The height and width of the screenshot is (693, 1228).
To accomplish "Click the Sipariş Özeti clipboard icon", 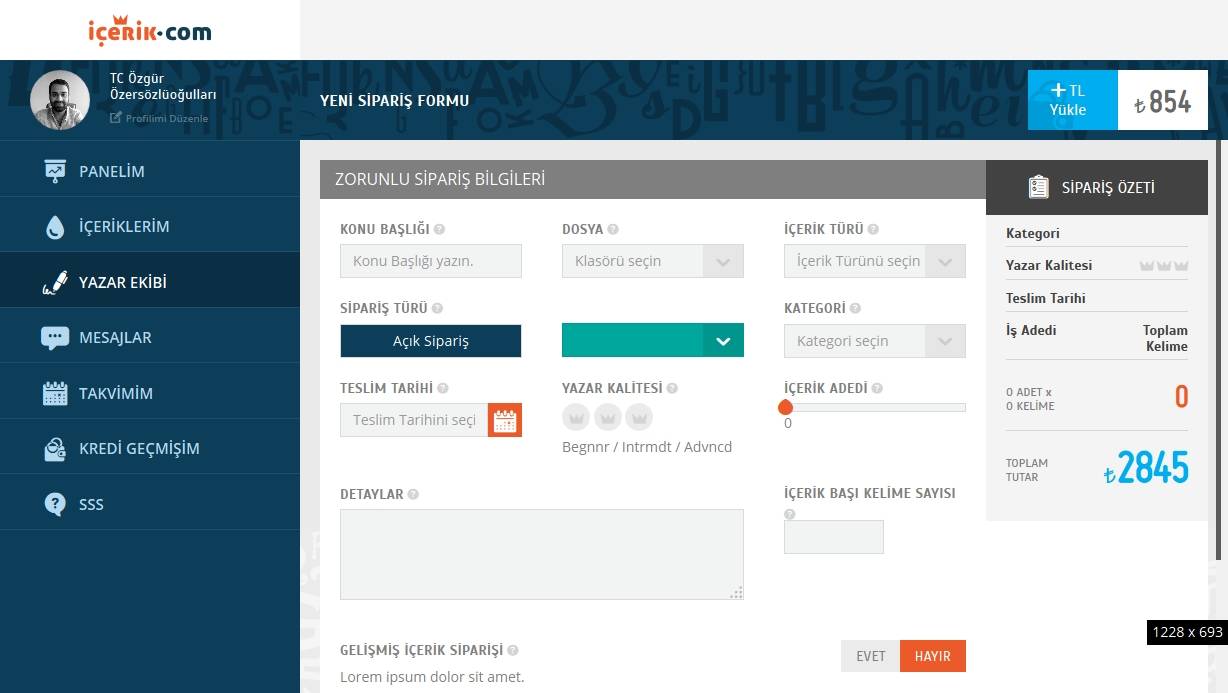I will pos(1037,187).
